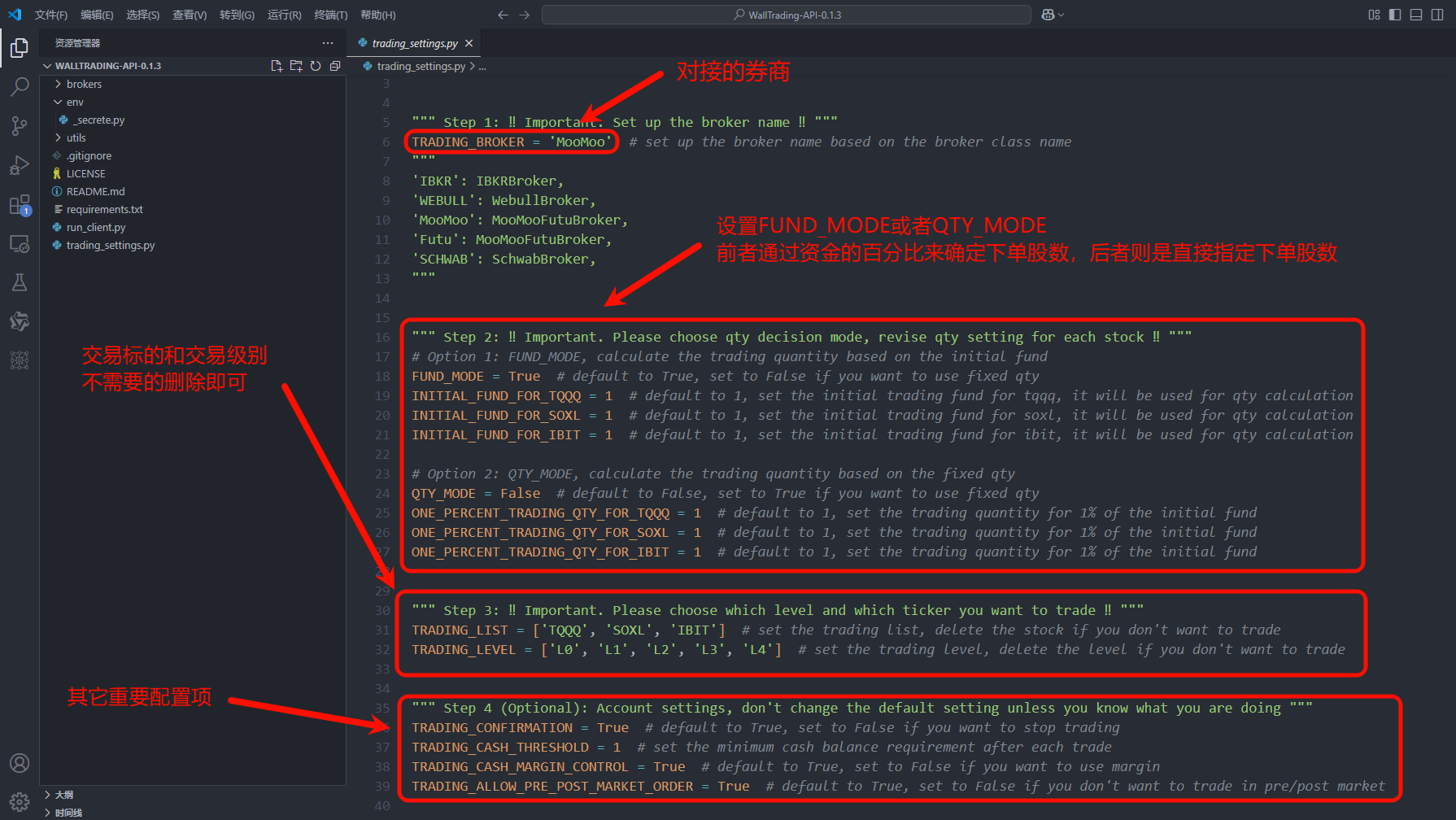Toggle the primary sidebar layout button
Screen dimensions: 1456x820
point(1395,15)
